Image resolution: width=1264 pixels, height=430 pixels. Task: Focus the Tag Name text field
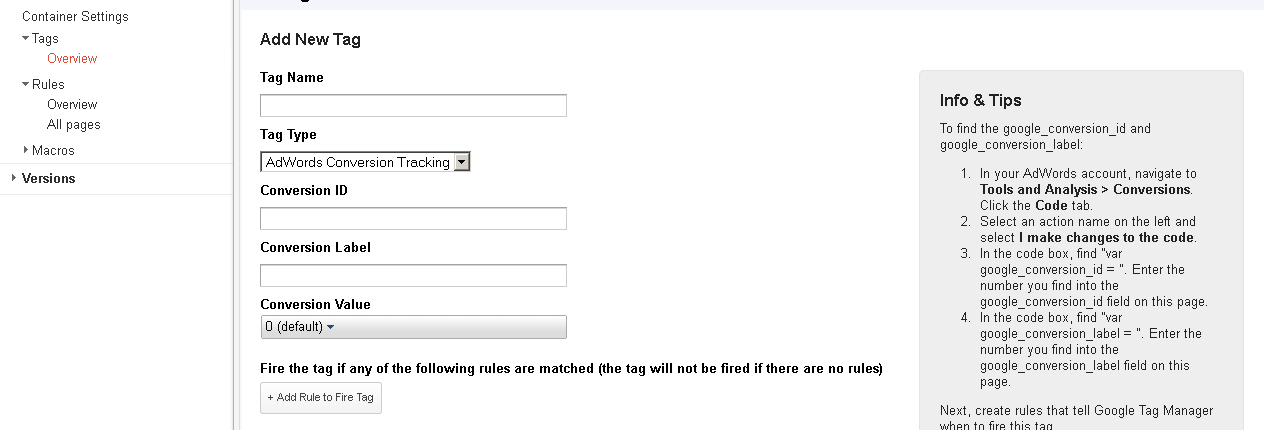point(413,105)
